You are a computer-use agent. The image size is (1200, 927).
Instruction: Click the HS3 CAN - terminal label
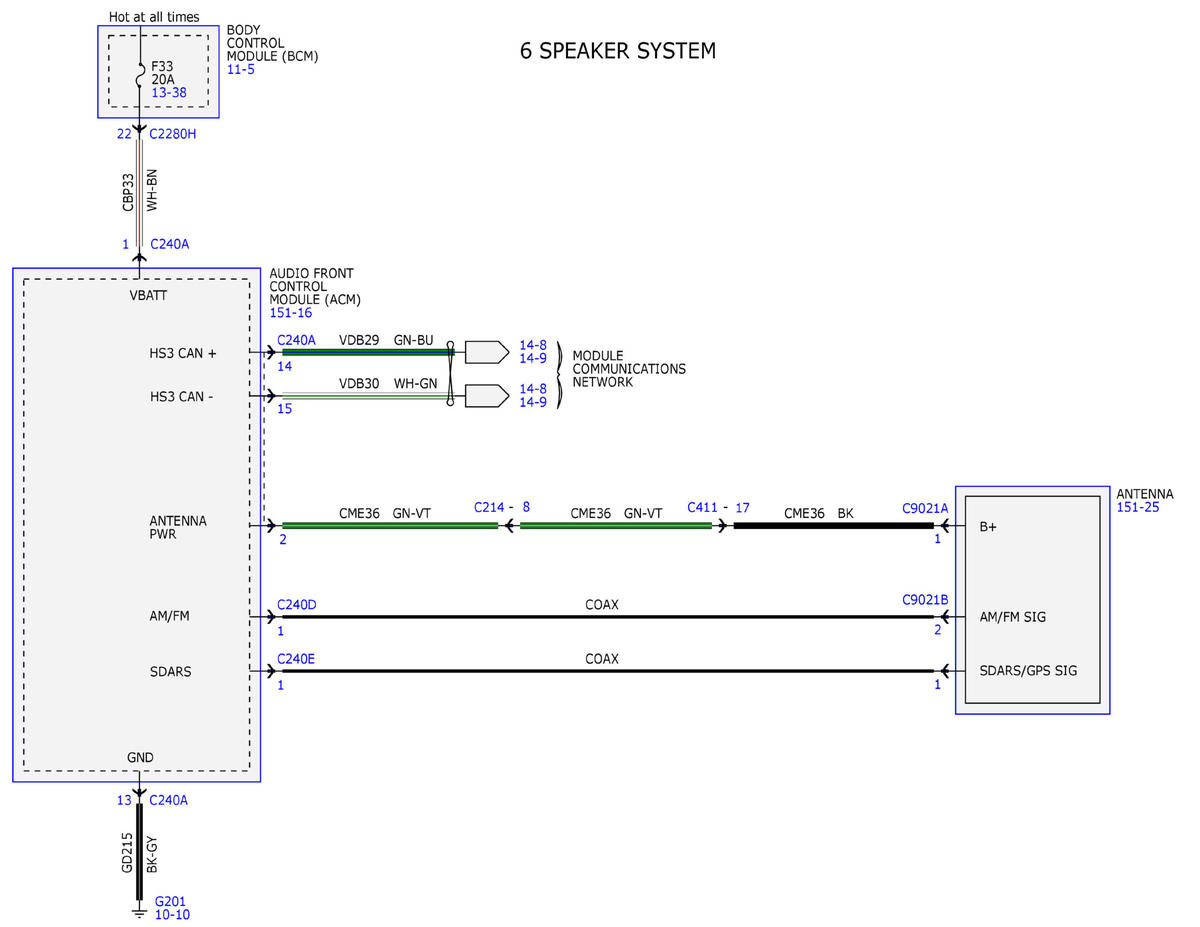[182, 397]
